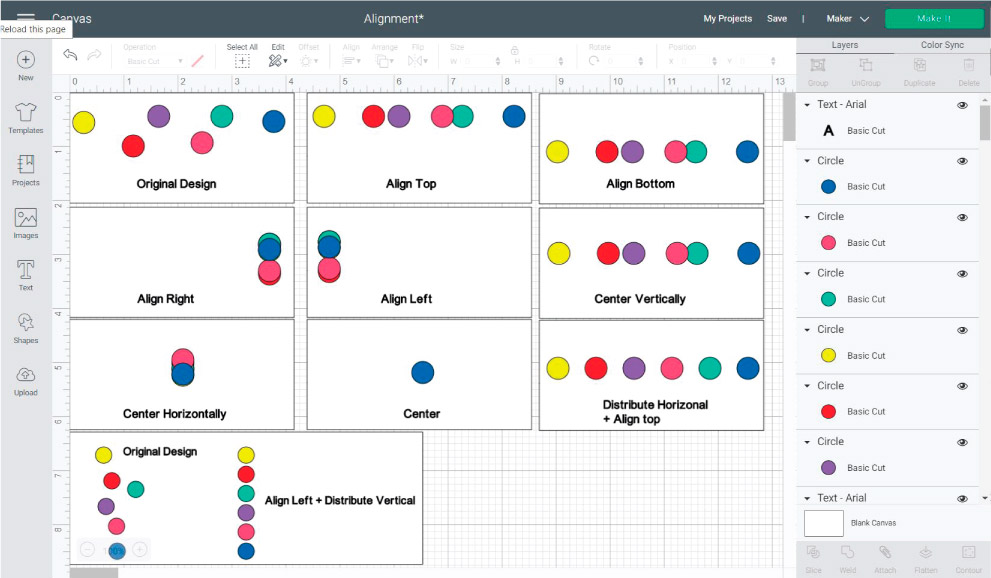Click the yellow circle layer swatch
Screen dimensions: 991x578
click(x=828, y=356)
